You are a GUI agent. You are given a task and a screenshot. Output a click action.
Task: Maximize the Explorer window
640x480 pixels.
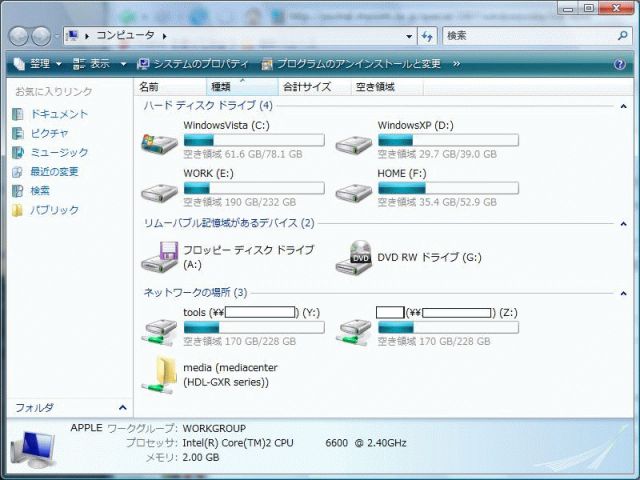click(x=589, y=7)
